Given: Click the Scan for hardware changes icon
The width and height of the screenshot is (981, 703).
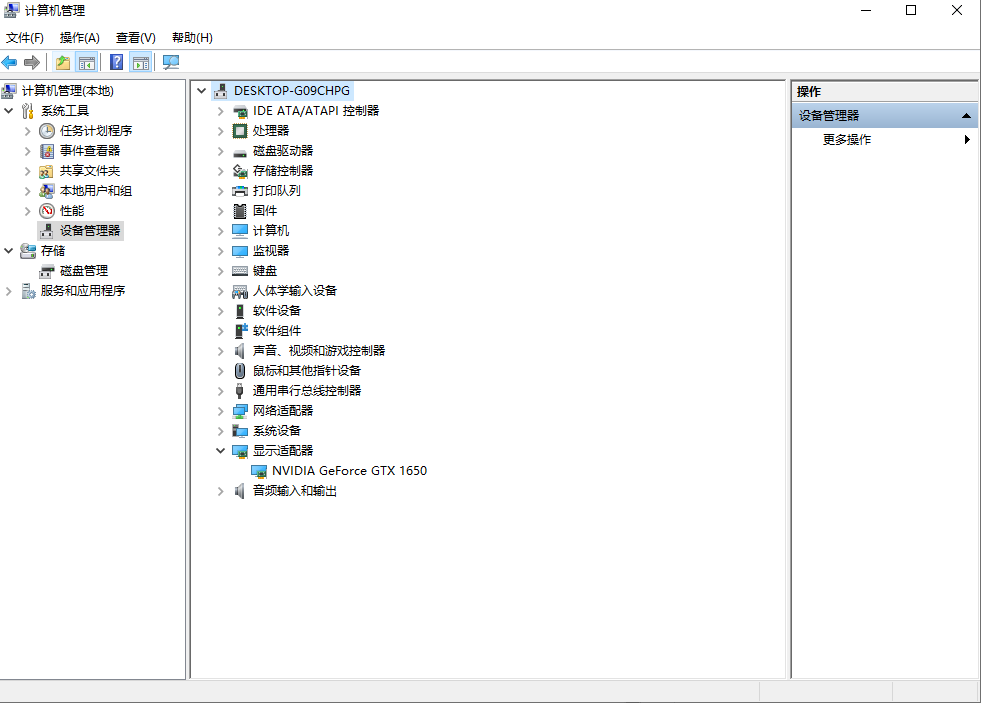Looking at the screenshot, I should pyautogui.click(x=171, y=63).
